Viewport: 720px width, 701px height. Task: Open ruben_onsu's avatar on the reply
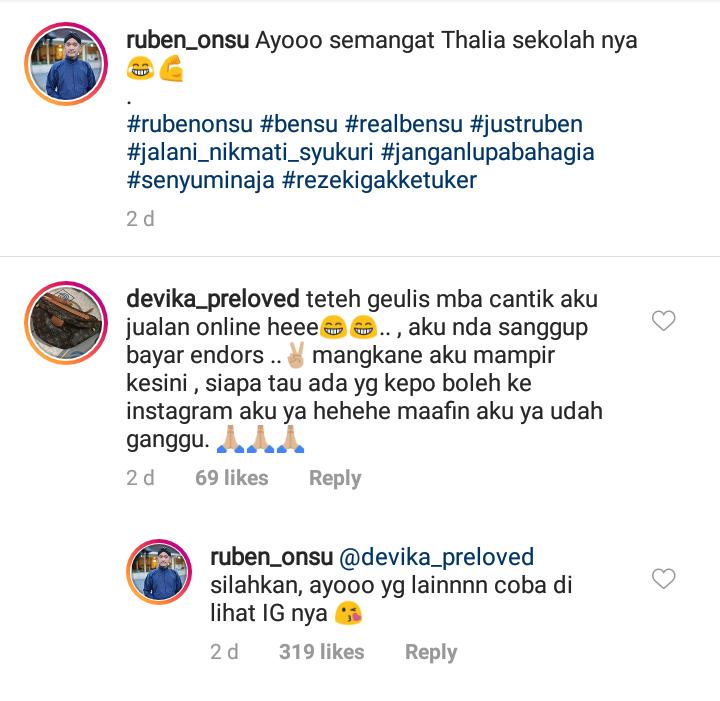(x=159, y=572)
